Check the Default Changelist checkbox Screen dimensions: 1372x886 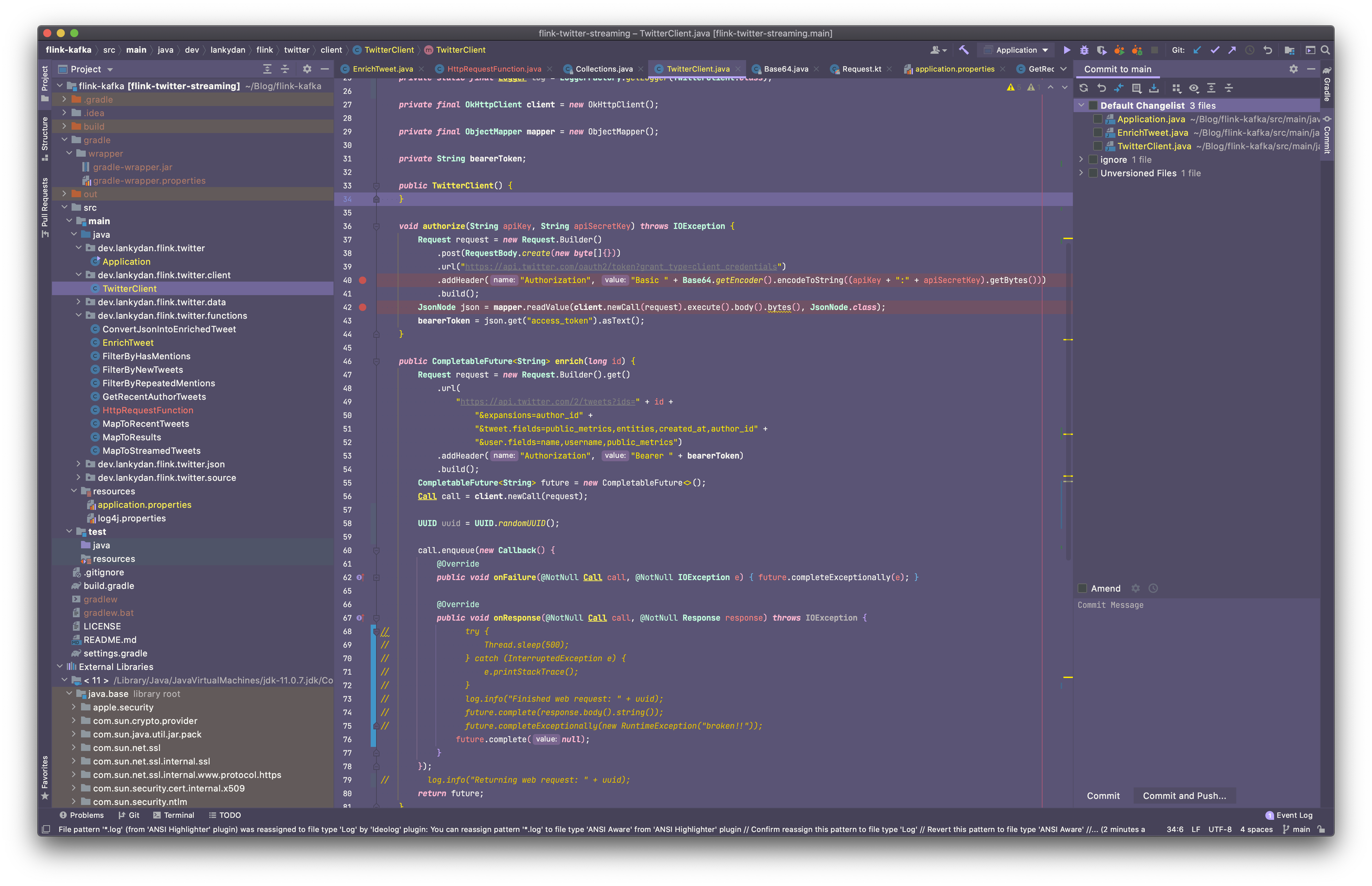point(1093,105)
